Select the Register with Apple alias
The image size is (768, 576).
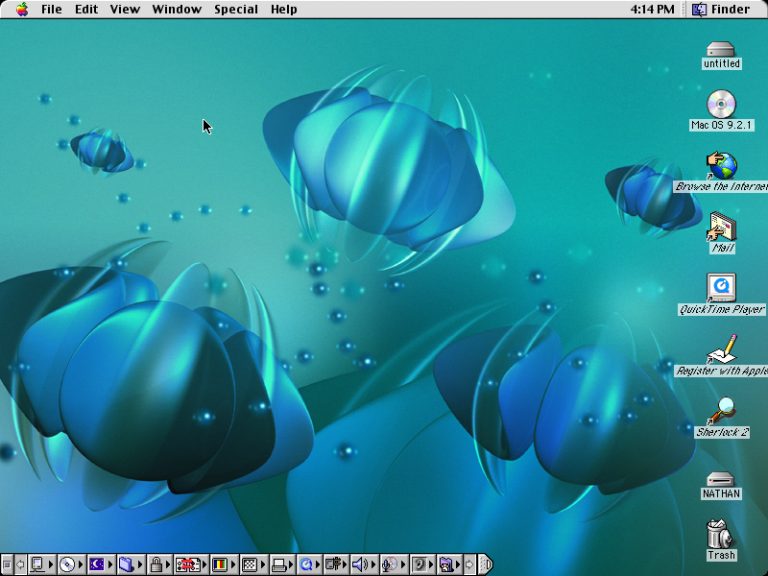(721, 349)
